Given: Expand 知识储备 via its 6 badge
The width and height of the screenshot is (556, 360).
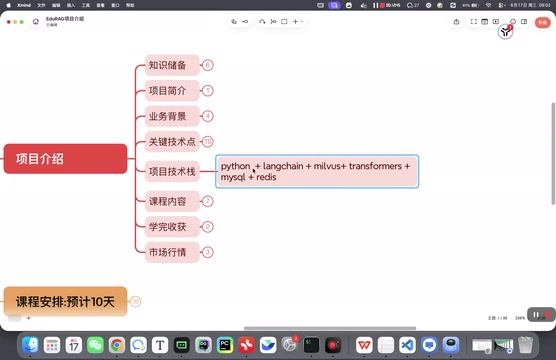Looking at the screenshot, I should pyautogui.click(x=208, y=65).
